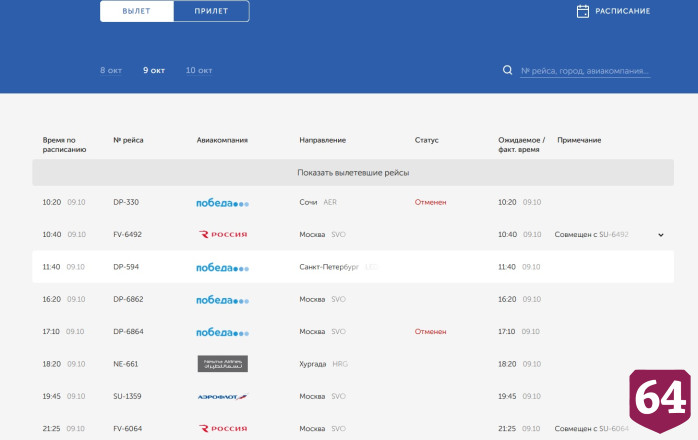Click Совмещен с SU-6064 note
The width and height of the screenshot is (698, 440).
592,428
